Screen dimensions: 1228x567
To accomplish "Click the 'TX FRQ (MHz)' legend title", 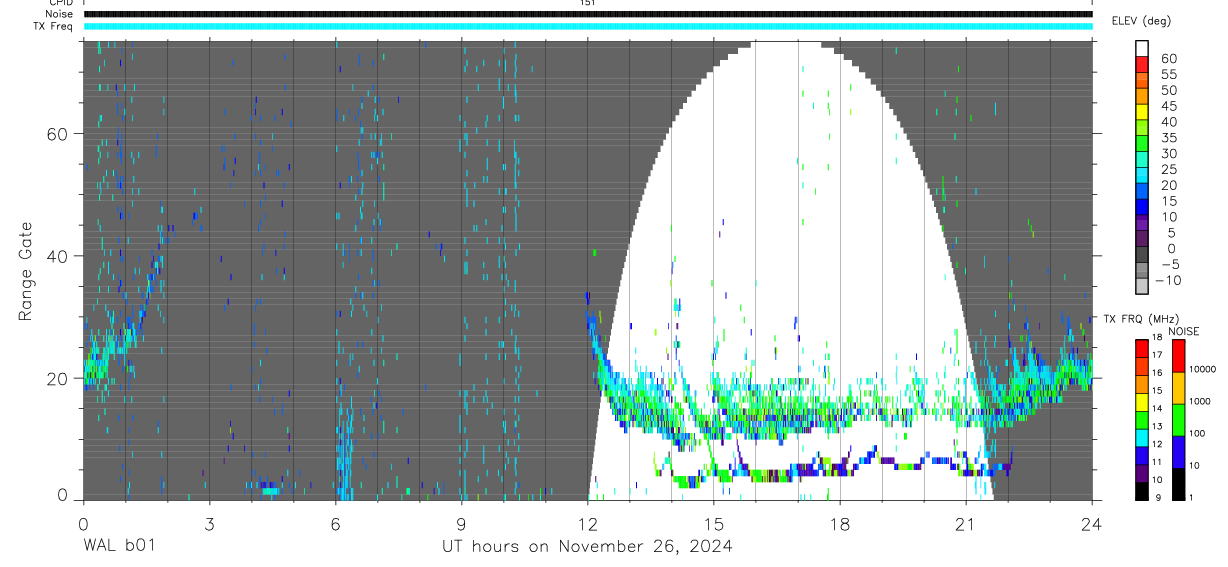I will [1141, 319].
